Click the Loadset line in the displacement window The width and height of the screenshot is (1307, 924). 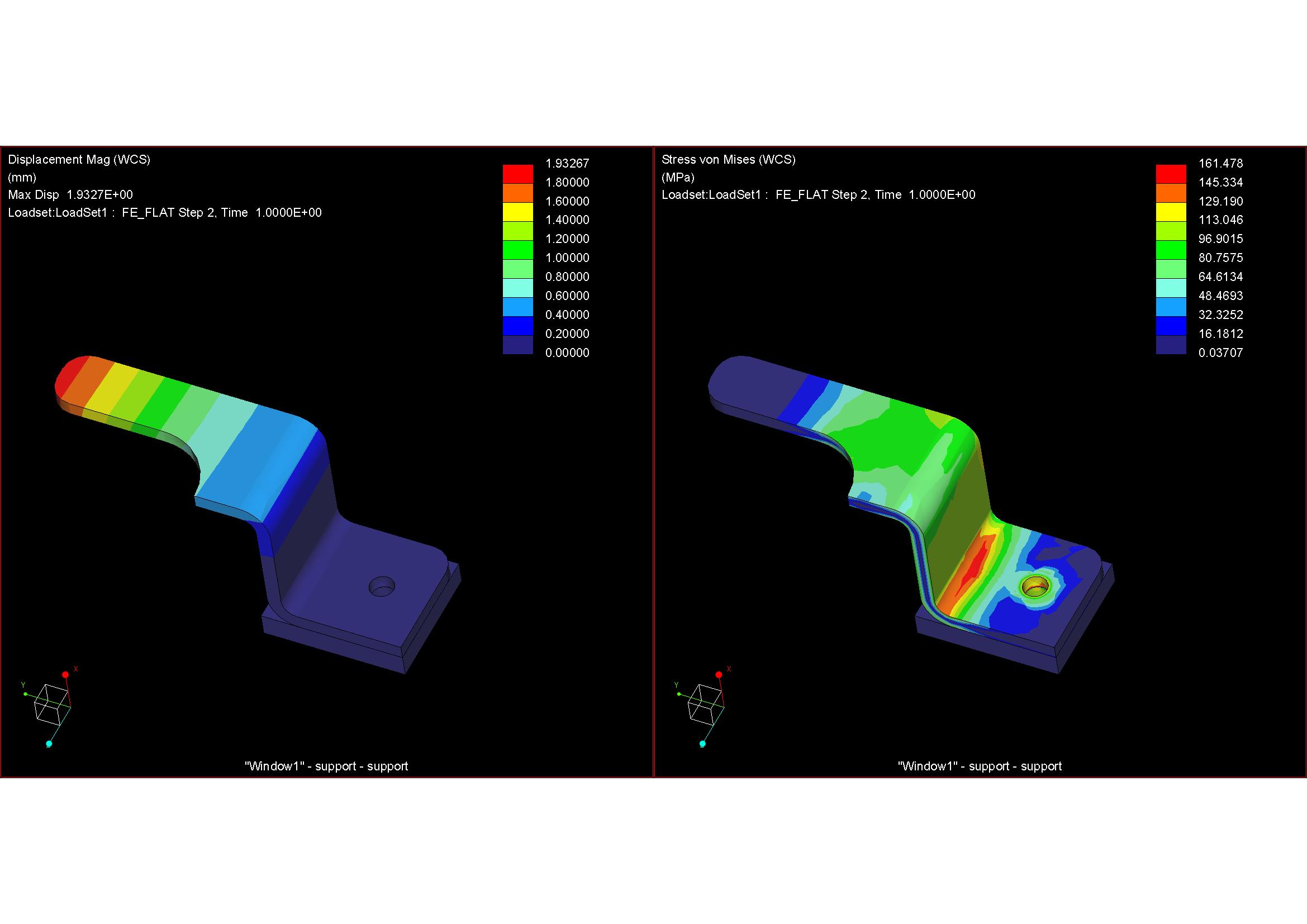coord(165,212)
